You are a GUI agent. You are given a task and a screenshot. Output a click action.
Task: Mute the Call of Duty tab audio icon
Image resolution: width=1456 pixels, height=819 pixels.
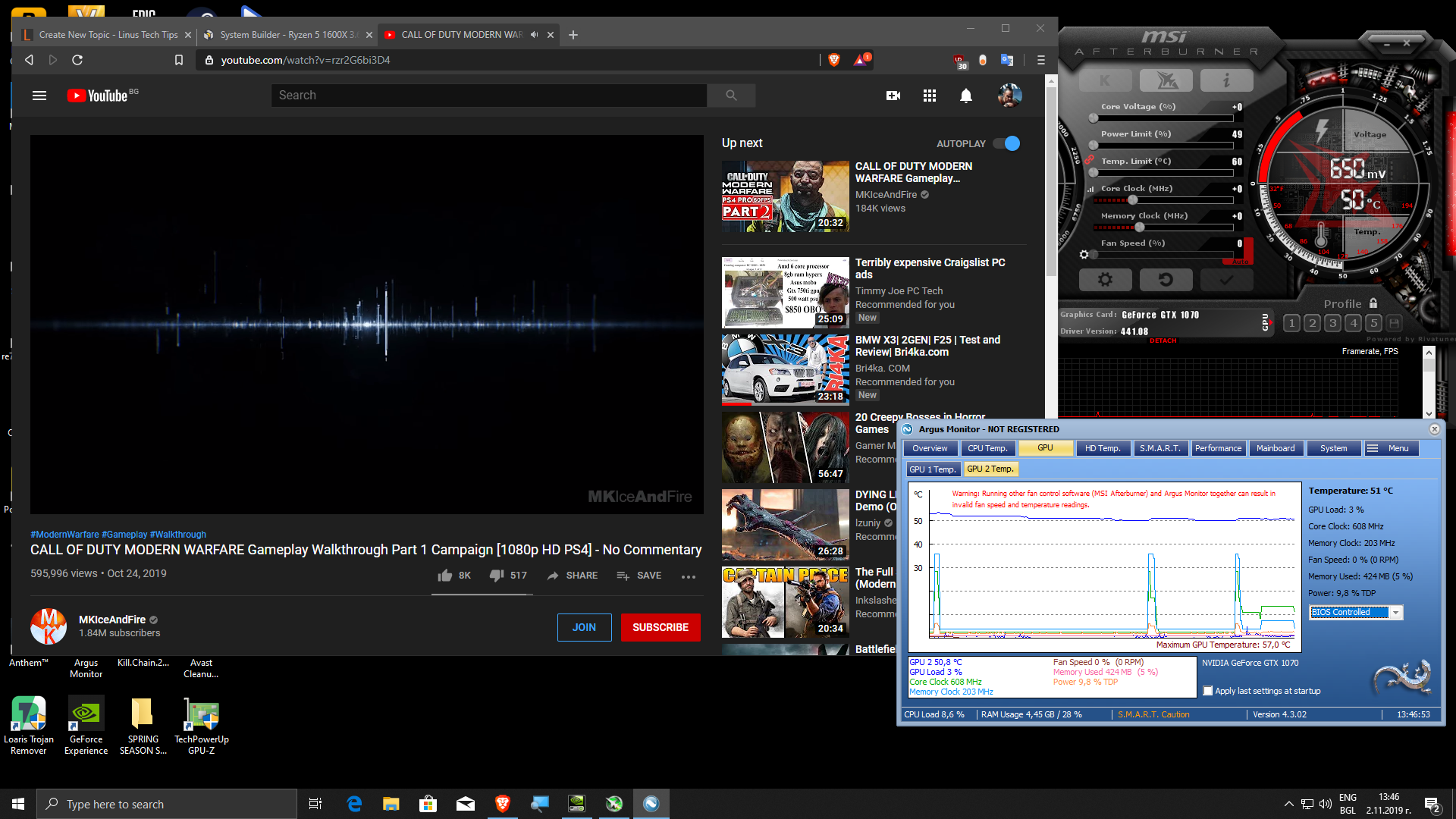pyautogui.click(x=535, y=34)
